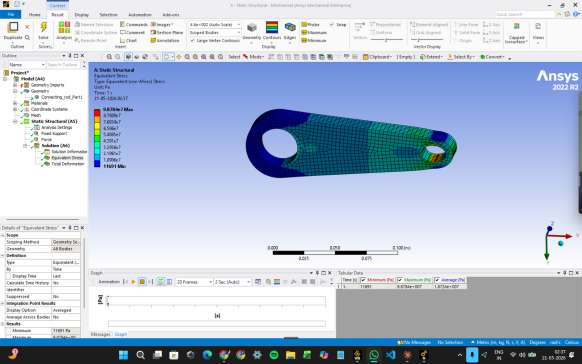Viewport: 582px width, 364px height.
Task: Insert an Annotation
Action: [165, 40]
